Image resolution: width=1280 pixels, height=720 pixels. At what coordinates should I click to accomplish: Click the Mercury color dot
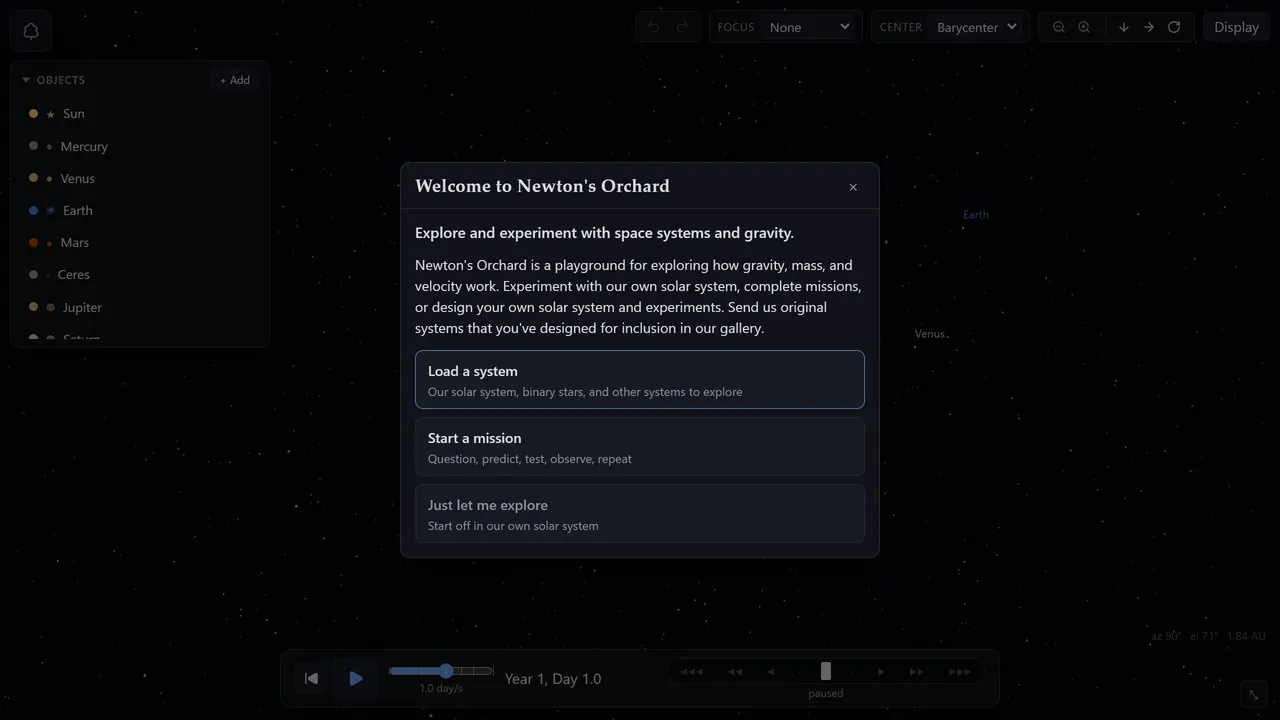(x=33, y=146)
